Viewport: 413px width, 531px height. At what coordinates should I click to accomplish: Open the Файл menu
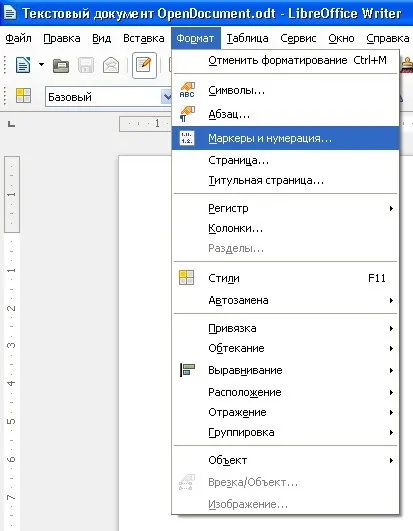coord(18,38)
